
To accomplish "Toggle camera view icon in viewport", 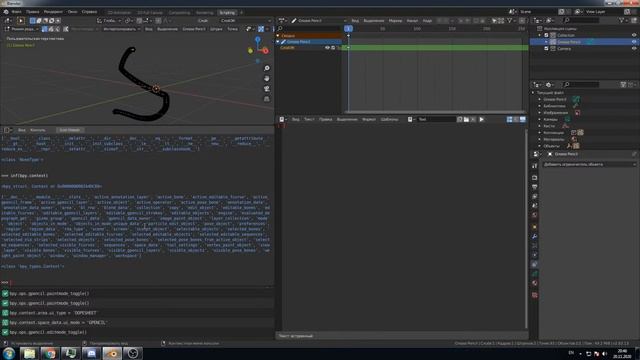I will (x=267, y=89).
